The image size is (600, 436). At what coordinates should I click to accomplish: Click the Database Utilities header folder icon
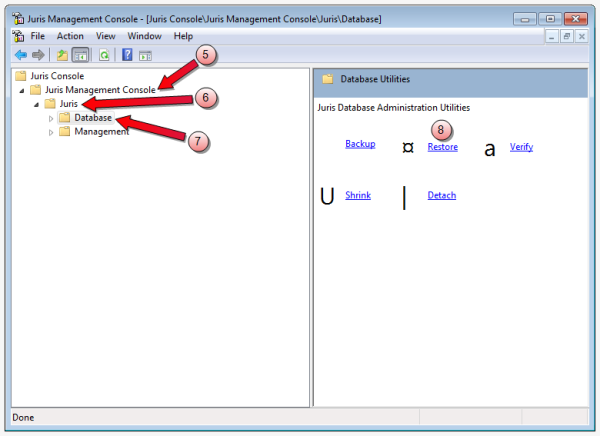(x=328, y=79)
